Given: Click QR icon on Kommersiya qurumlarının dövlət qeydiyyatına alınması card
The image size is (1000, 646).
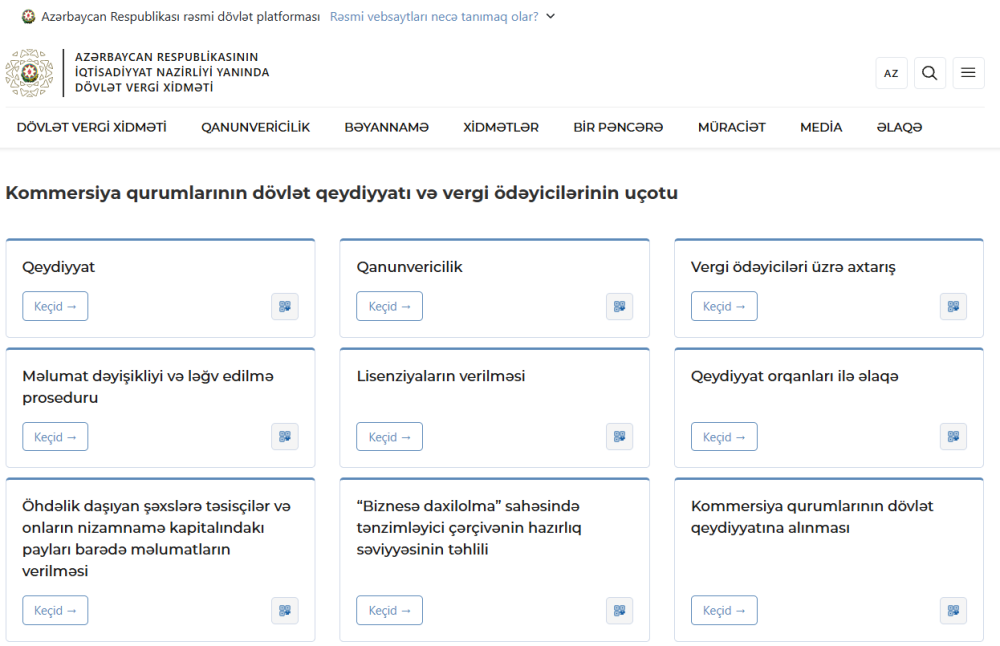Looking at the screenshot, I should tap(953, 610).
